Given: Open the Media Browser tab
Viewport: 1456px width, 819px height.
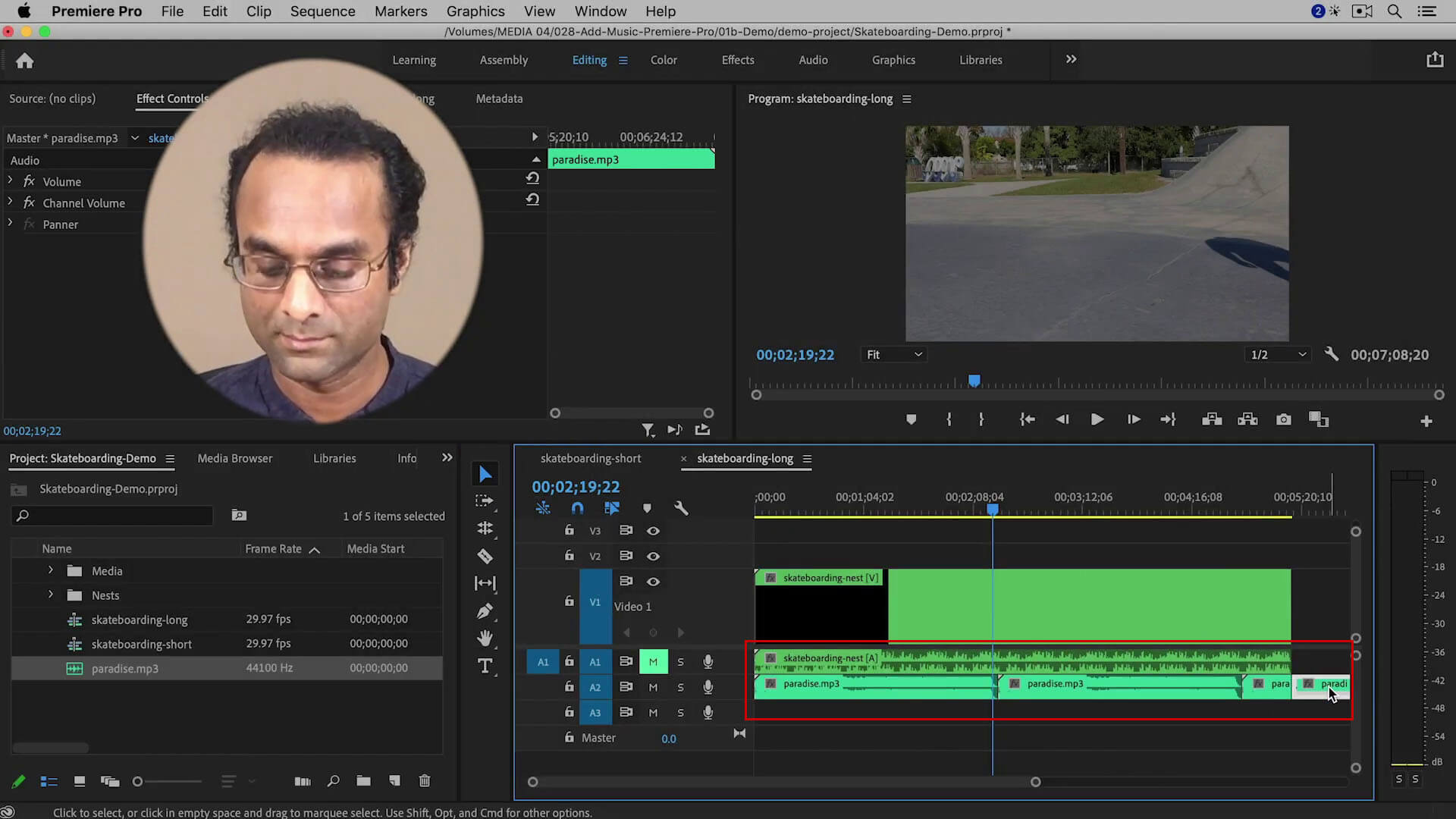Looking at the screenshot, I should point(234,458).
